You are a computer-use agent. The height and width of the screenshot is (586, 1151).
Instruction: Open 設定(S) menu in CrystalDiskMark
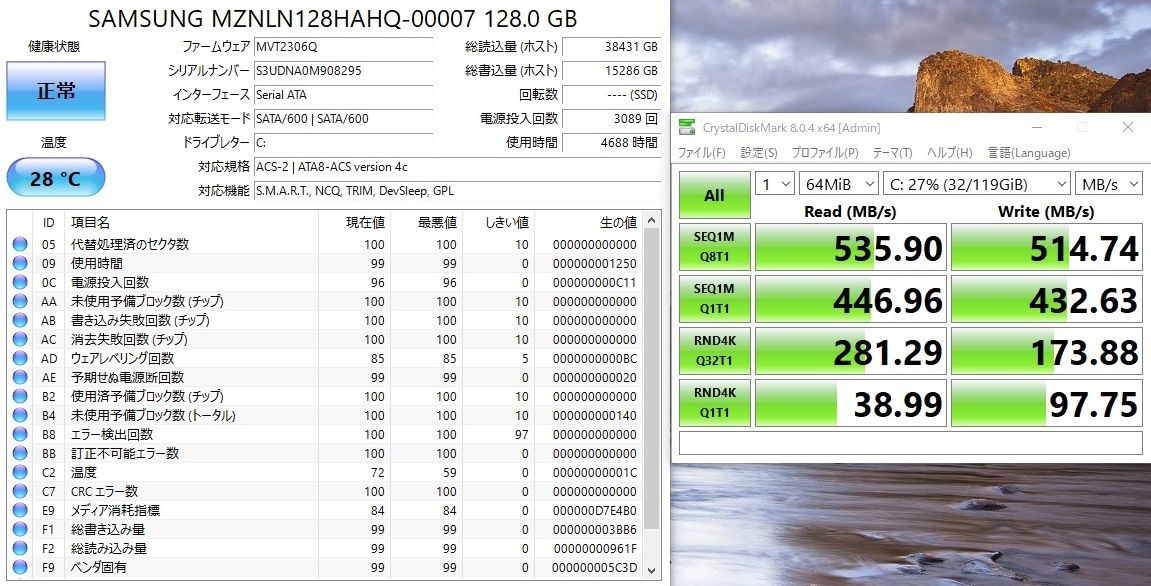click(758, 153)
